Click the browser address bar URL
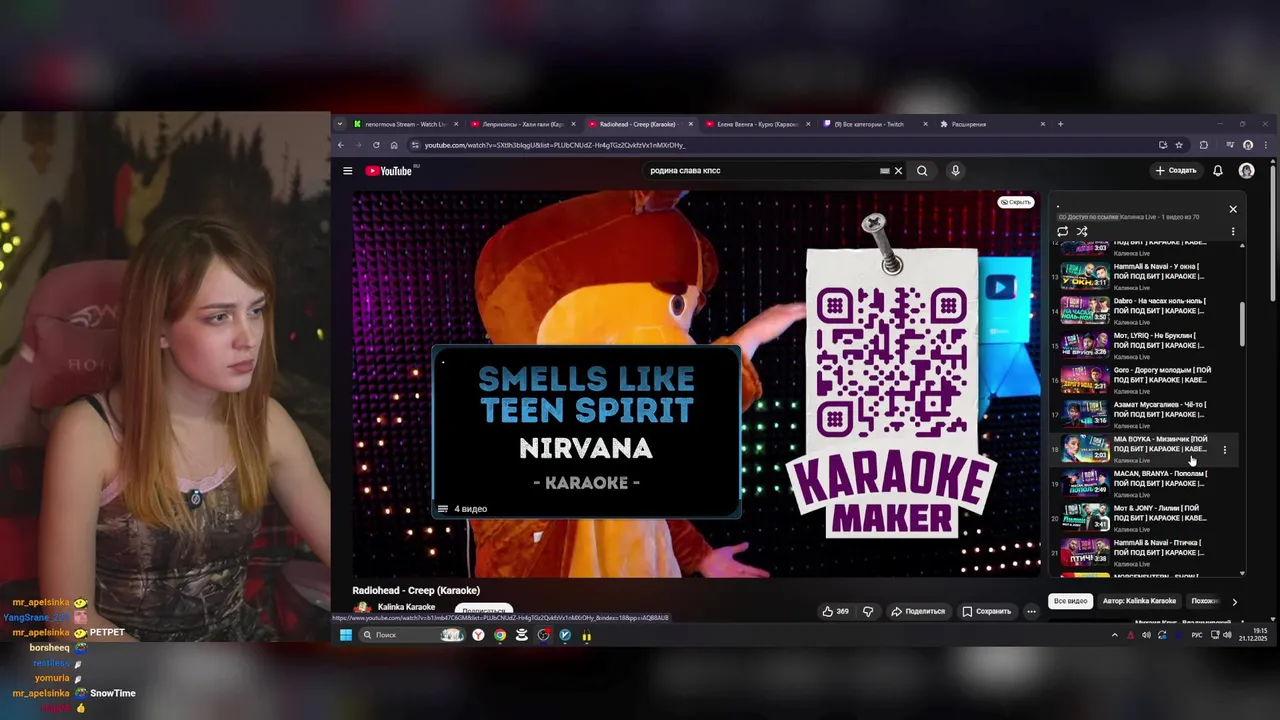The height and width of the screenshot is (720, 1280). pos(555,145)
